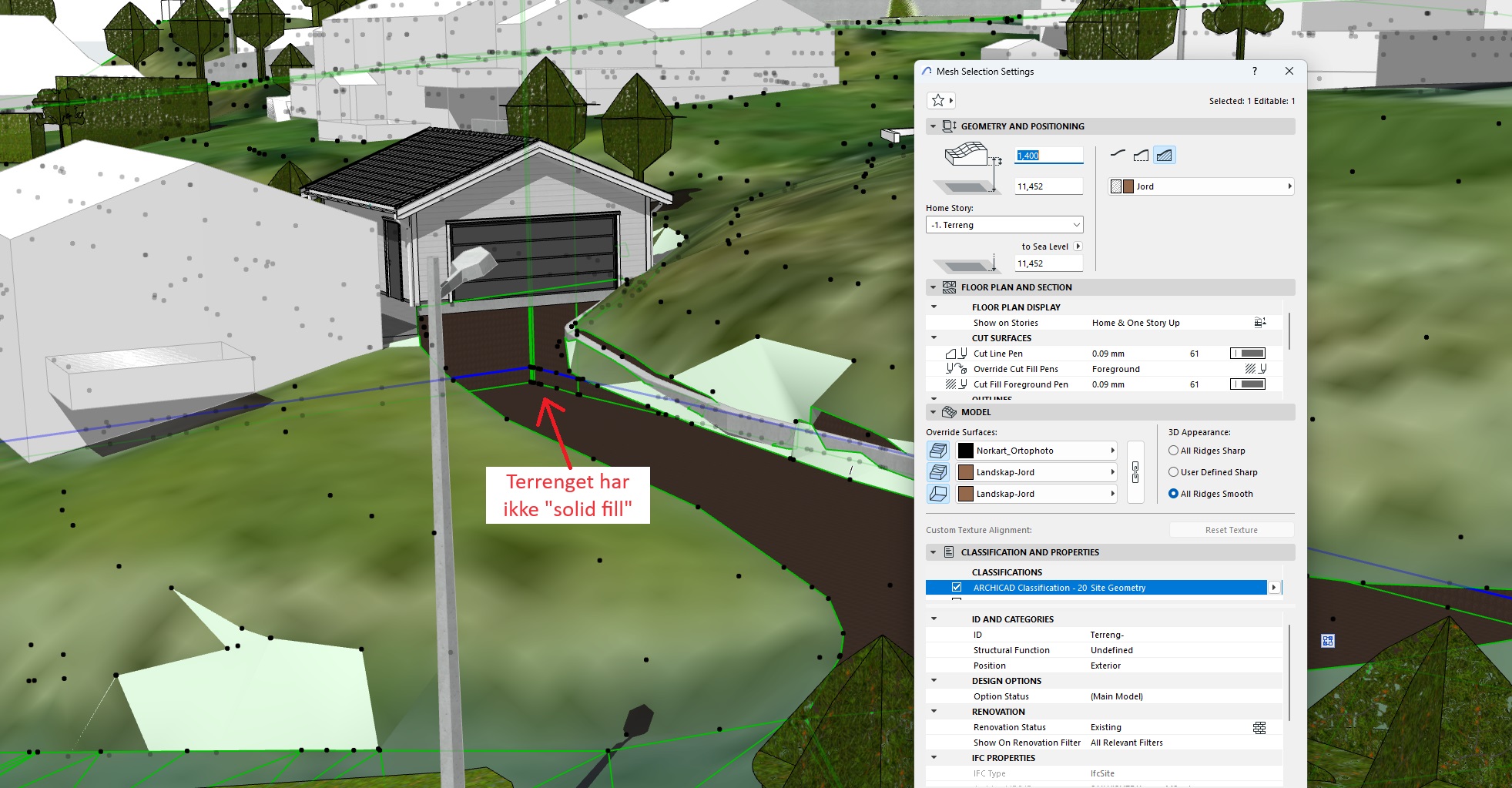The width and height of the screenshot is (1512, 788).
Task: Collapse the Geometry and Positioning panel
Action: [x=934, y=126]
